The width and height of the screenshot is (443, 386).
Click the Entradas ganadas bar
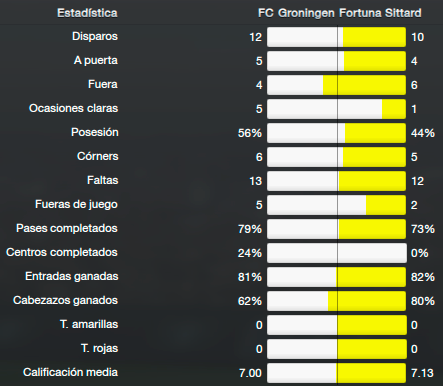pyautogui.click(x=336, y=277)
